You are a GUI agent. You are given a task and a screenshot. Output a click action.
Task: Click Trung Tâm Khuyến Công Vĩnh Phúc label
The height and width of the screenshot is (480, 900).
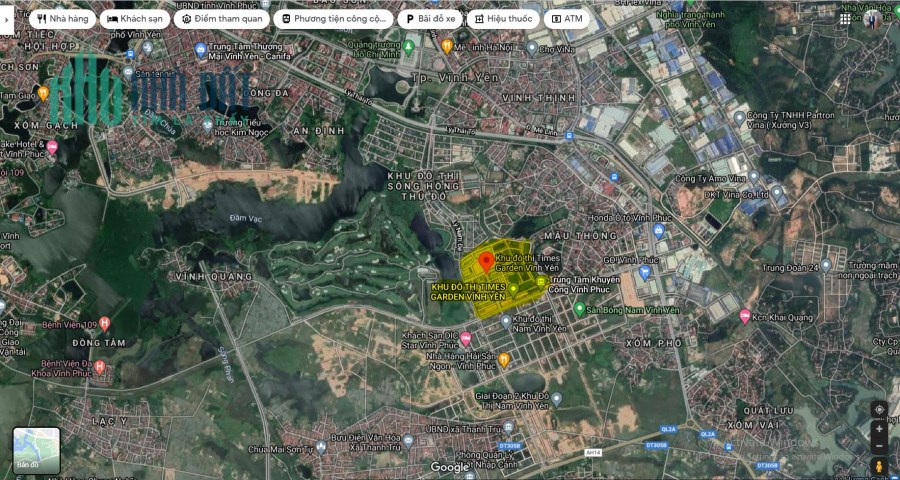coord(585,285)
